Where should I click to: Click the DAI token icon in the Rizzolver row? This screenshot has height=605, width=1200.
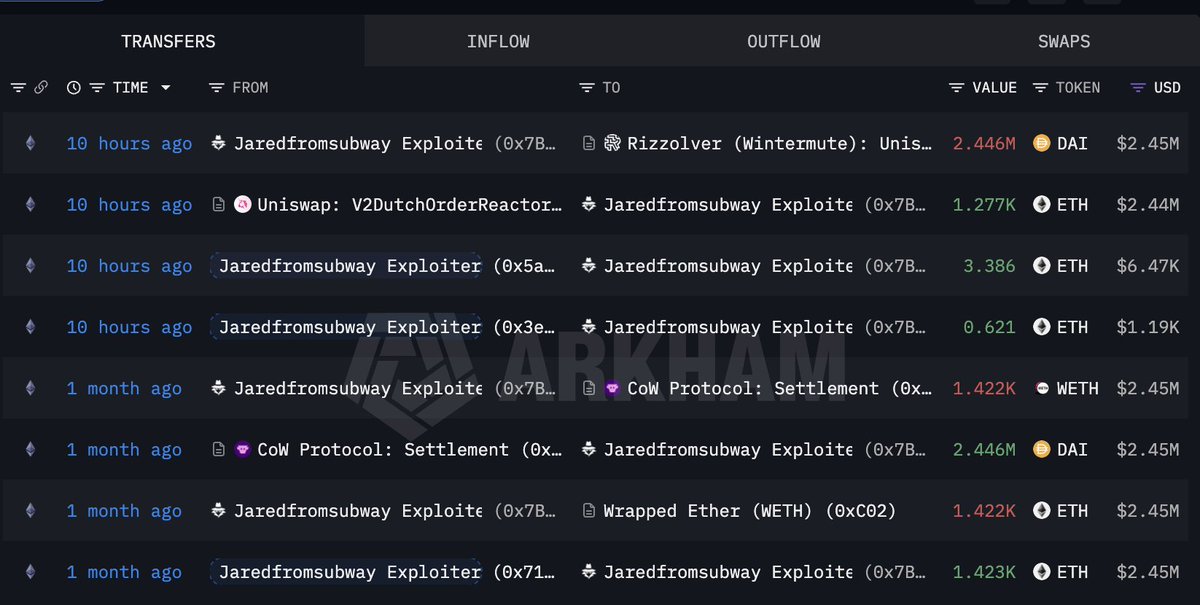tap(1041, 144)
